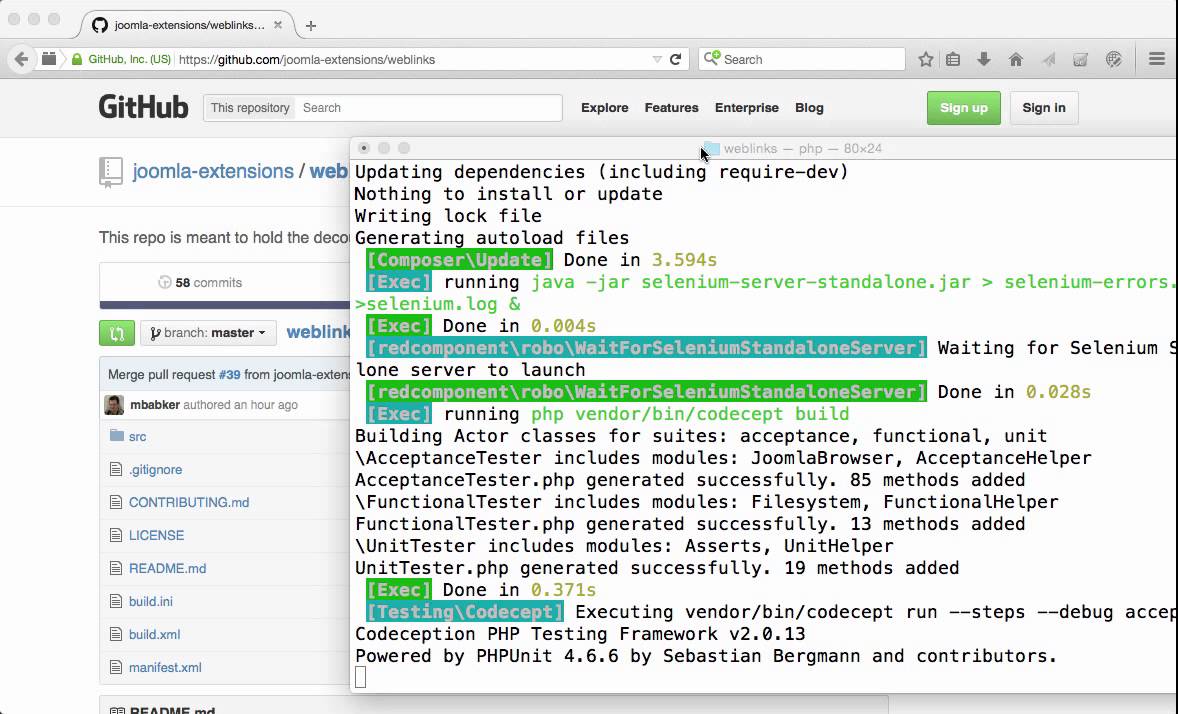Screen dimensions: 1178x714
Task: Click the GitHub logo
Action: 143,107
